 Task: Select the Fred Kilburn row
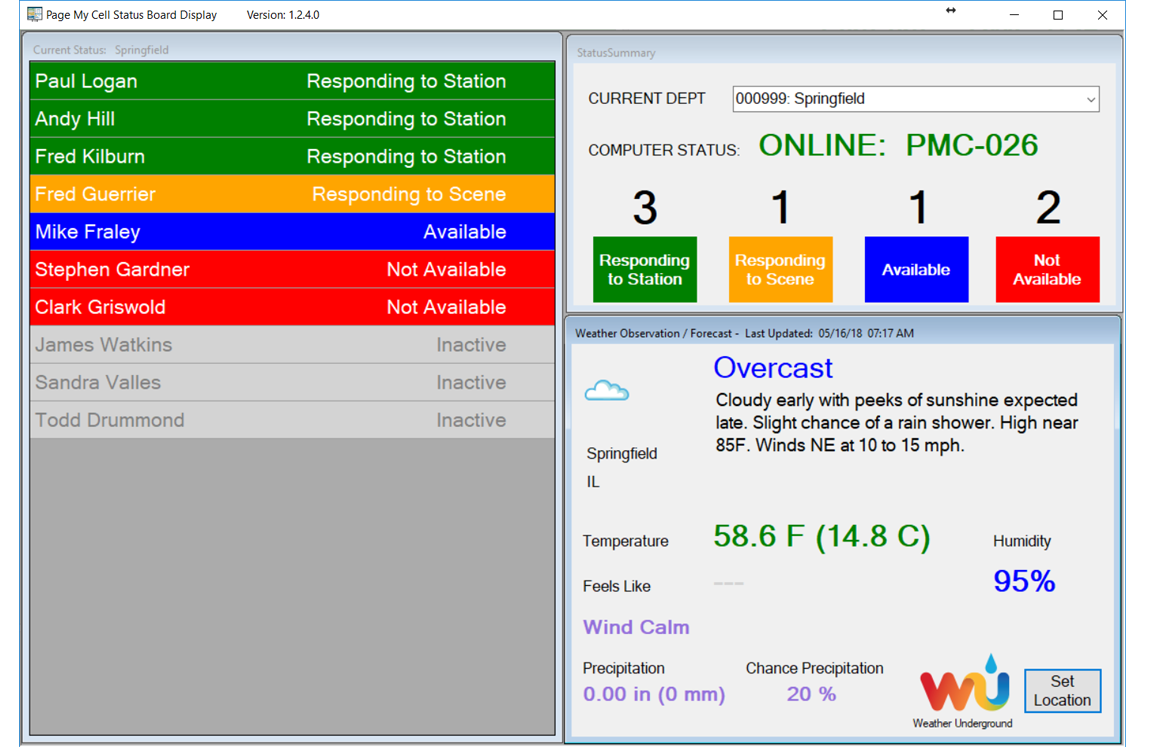pos(292,157)
